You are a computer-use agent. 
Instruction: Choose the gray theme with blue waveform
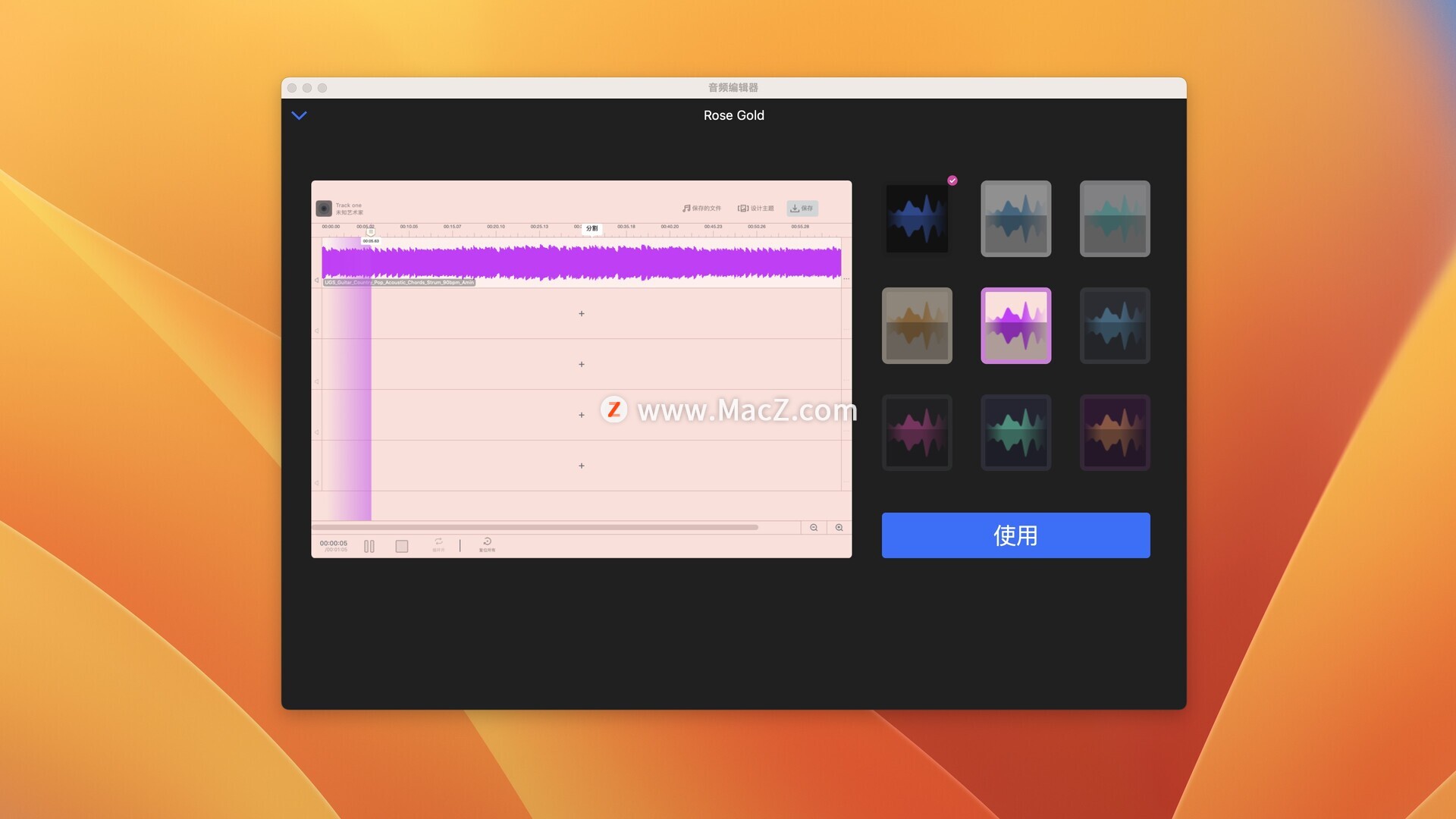1015,218
